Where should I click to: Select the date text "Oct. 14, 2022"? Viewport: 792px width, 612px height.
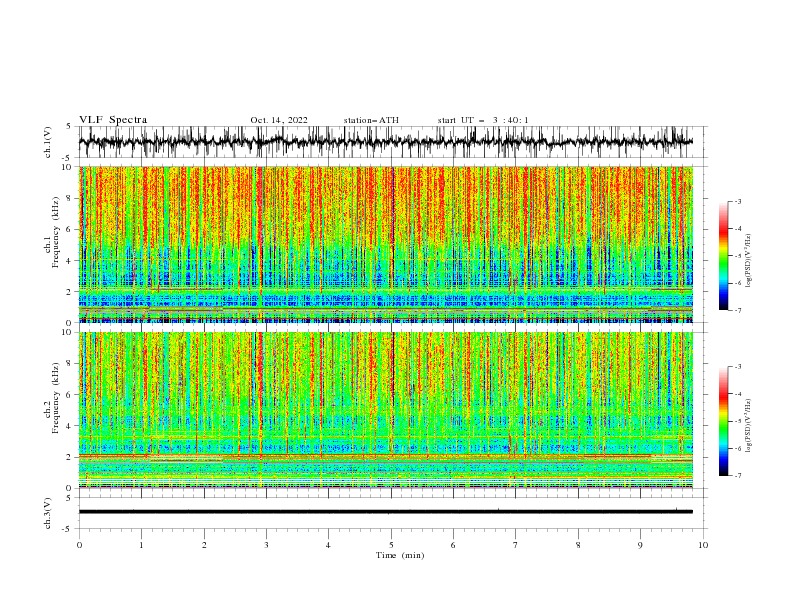coord(279,120)
